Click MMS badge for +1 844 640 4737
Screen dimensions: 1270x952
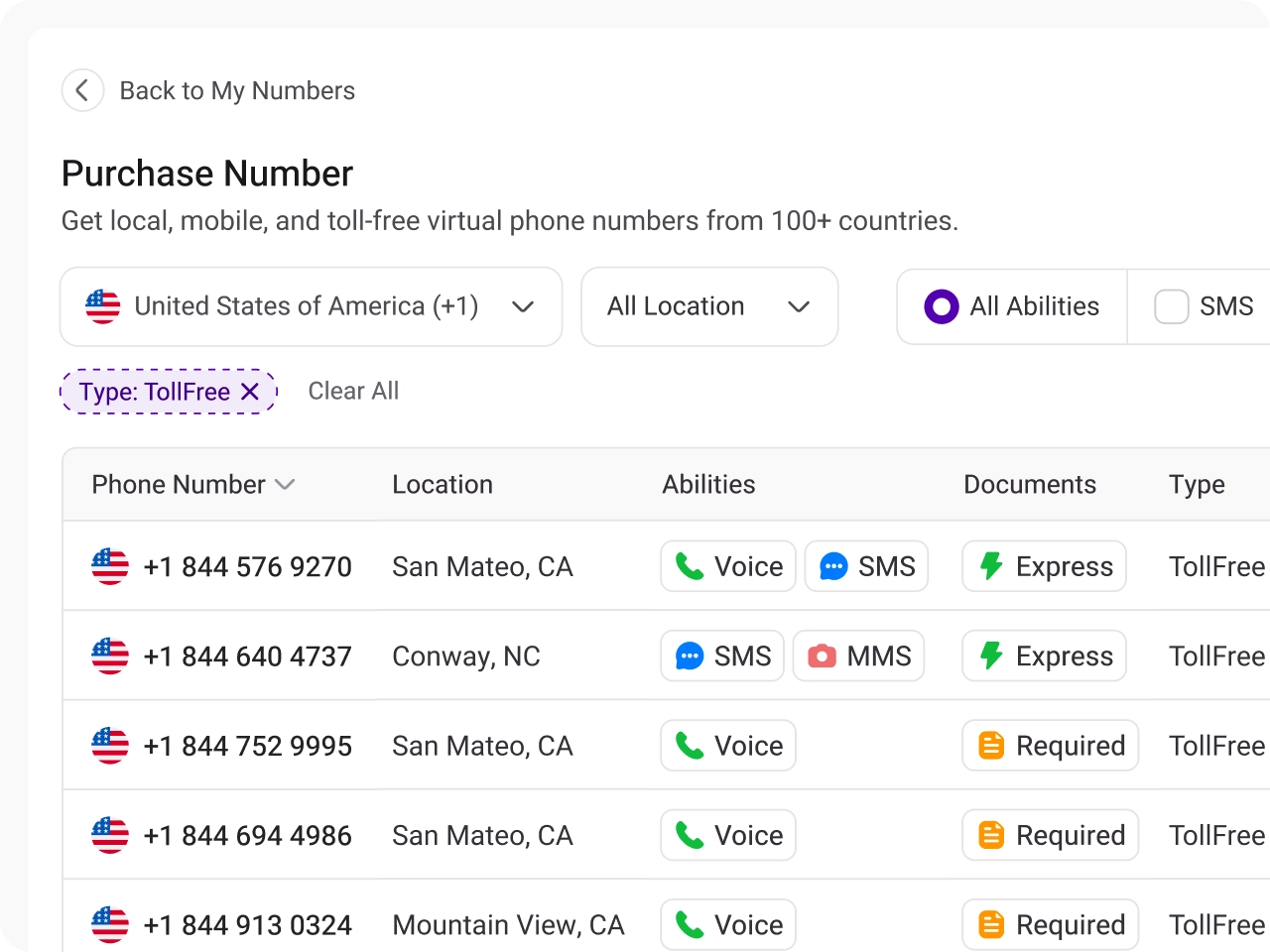[x=859, y=655]
